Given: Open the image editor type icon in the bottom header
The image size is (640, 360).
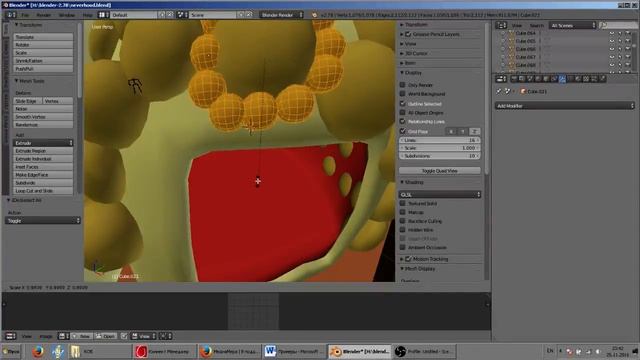Looking at the screenshot, I should [11, 336].
